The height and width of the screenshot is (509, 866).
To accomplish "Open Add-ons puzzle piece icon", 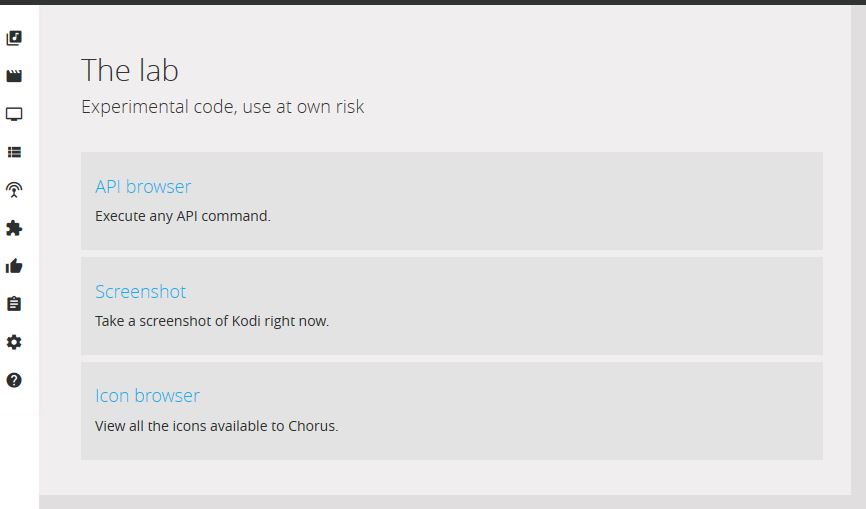I will (x=14, y=228).
